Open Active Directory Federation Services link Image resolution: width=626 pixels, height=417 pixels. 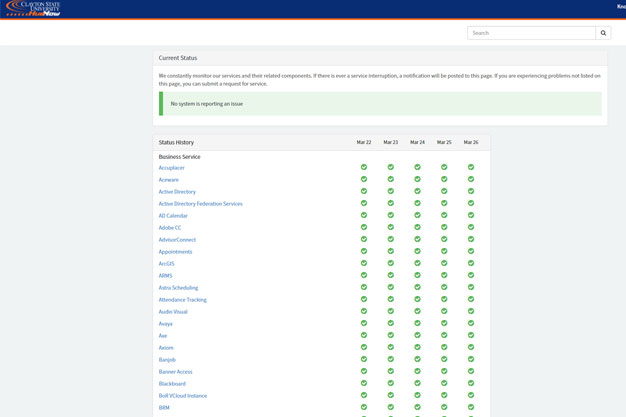200,204
